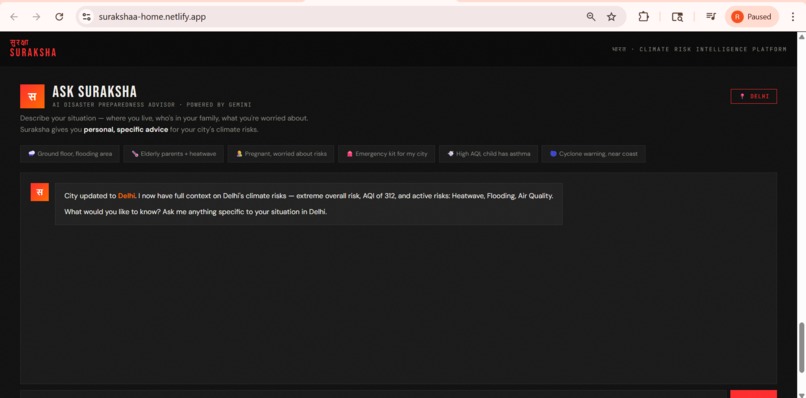The image size is (806, 398).
Task: Click the orange avatar beside the chat message
Action: coord(40,192)
